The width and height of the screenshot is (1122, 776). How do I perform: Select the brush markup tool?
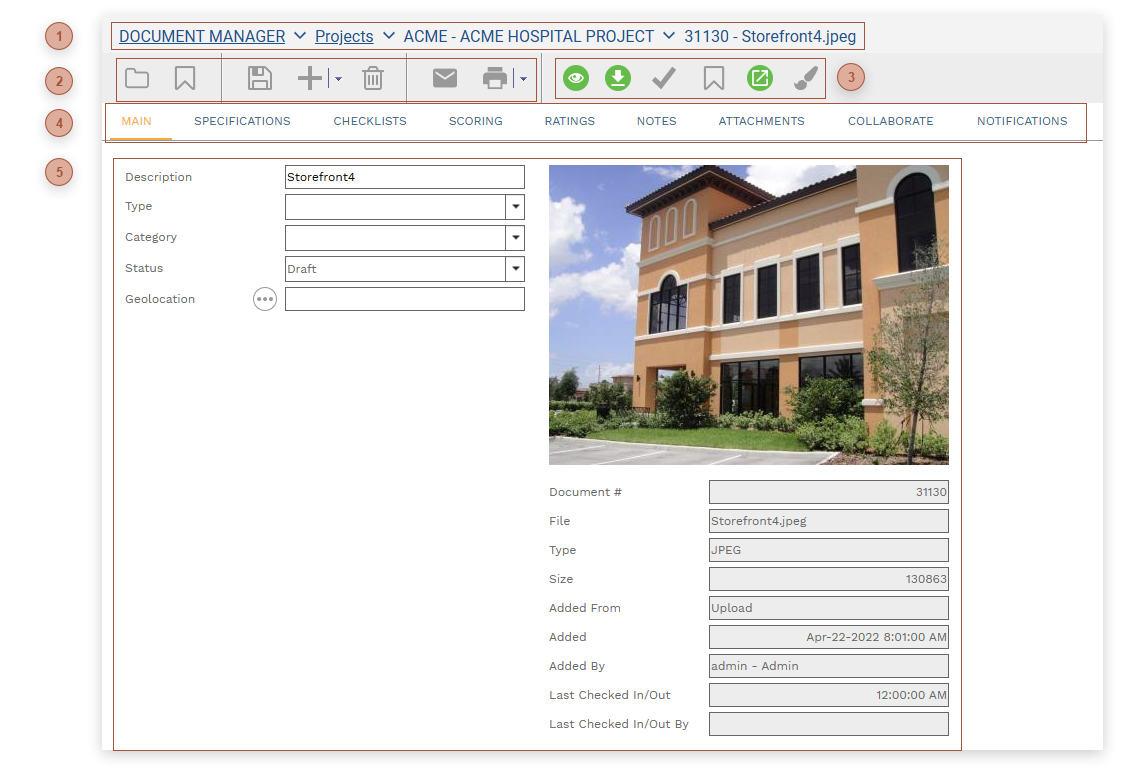coord(806,77)
